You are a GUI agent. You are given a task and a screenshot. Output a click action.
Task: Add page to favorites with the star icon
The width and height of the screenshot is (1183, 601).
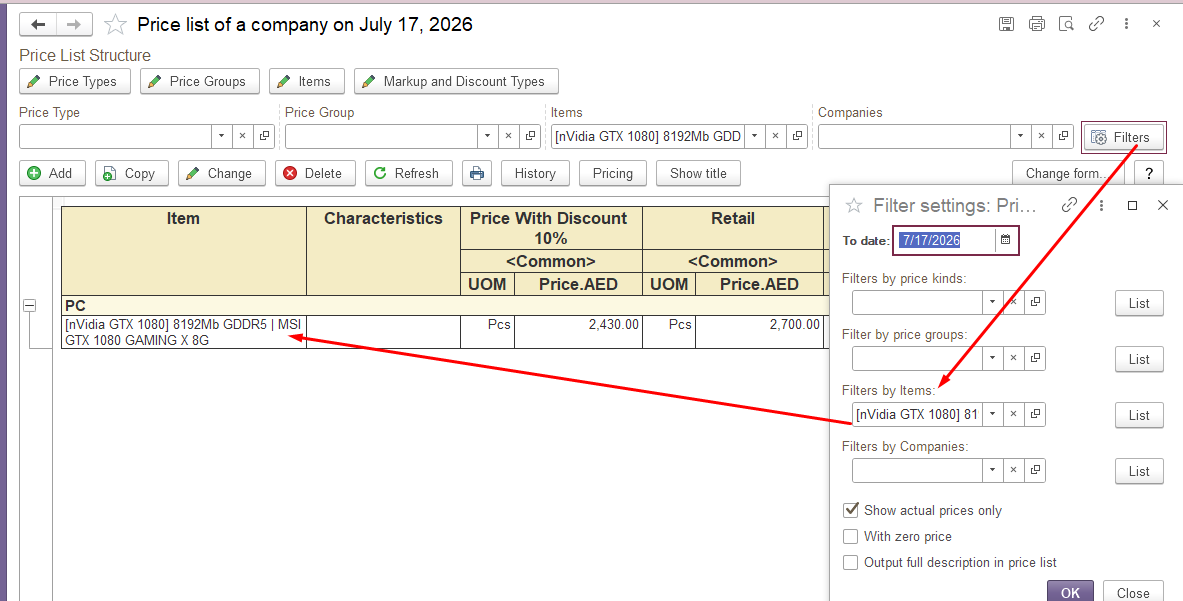point(115,25)
